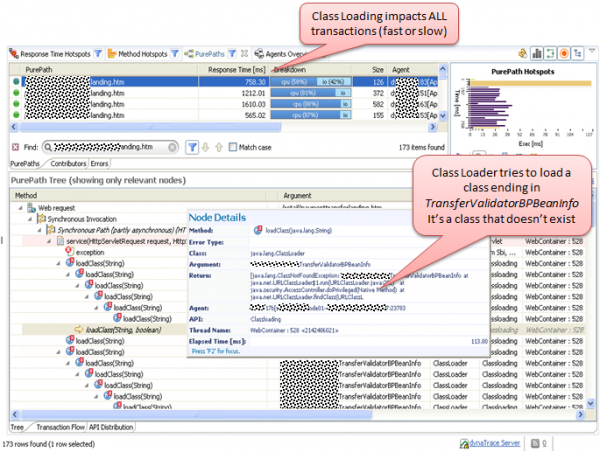Switch to the Response Time Hotspots tab

click(x=55, y=54)
